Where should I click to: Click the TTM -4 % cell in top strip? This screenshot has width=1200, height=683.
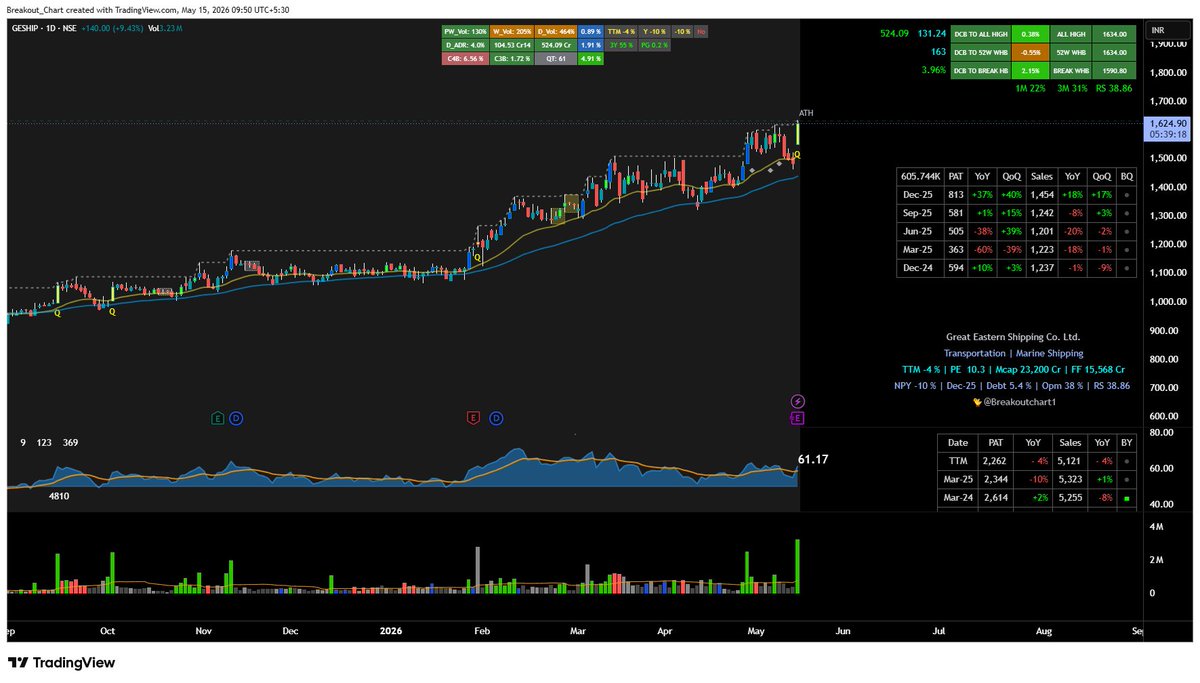(x=623, y=32)
